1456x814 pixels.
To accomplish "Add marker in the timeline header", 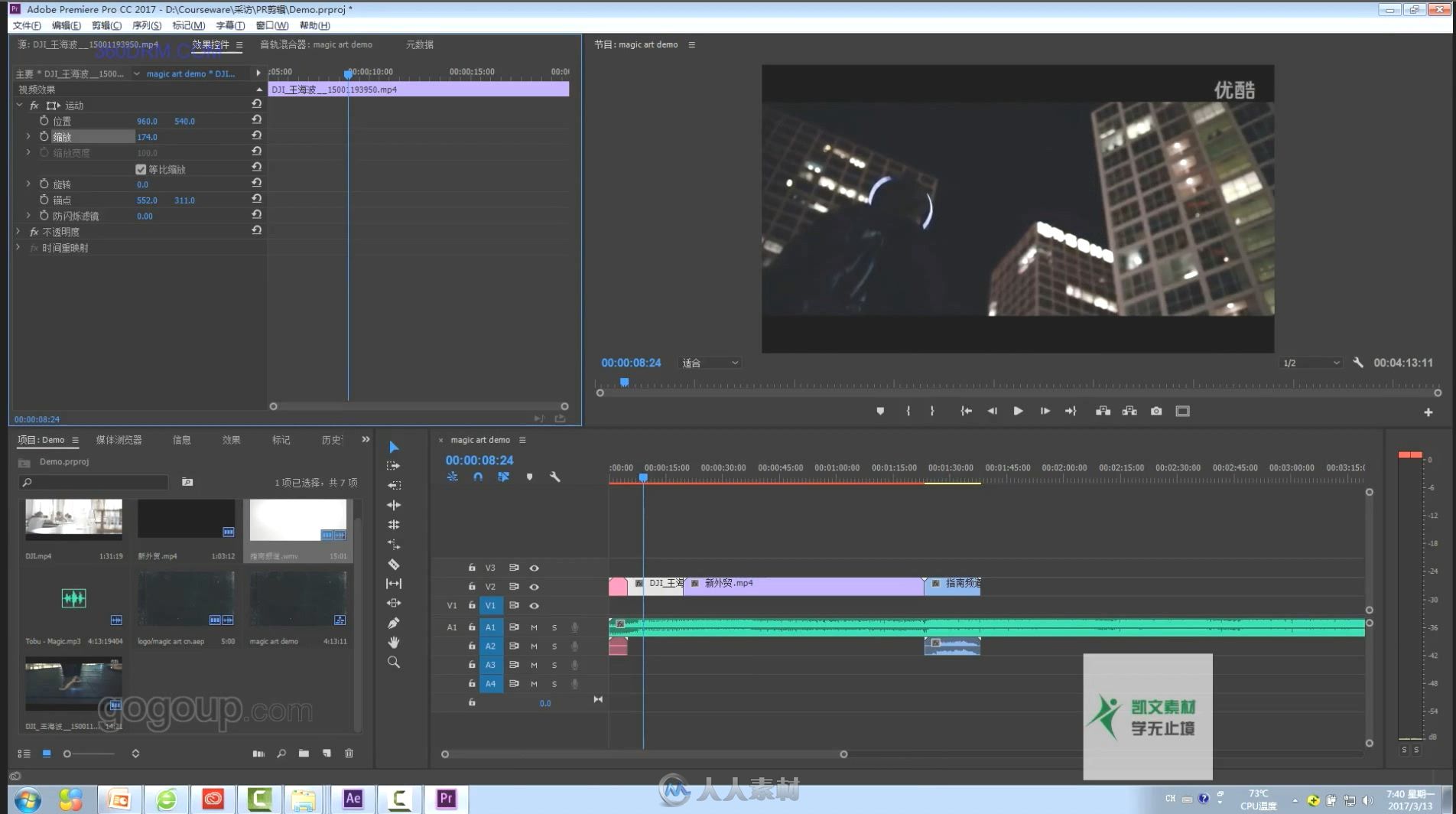I will (529, 477).
